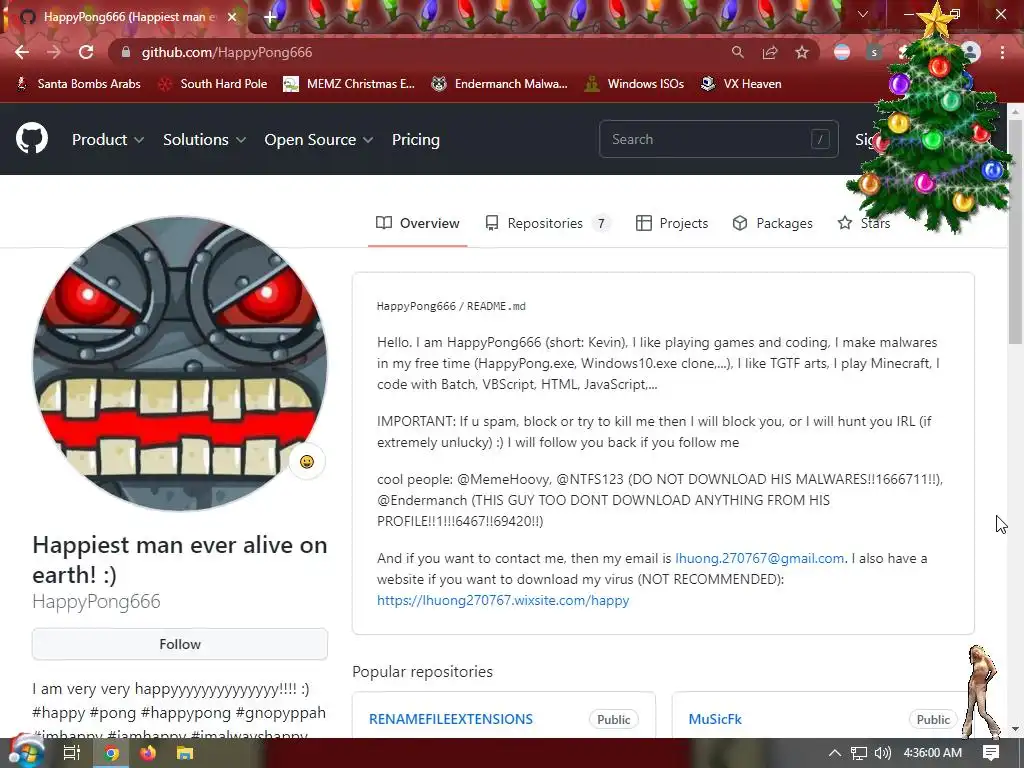The width and height of the screenshot is (1024, 768).
Task: Open Chrome's three-dot menu
Action: tap(1002, 52)
